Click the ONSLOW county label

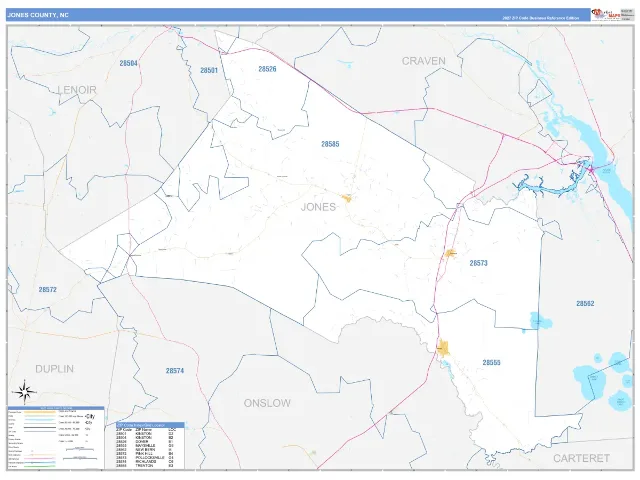[267, 403]
